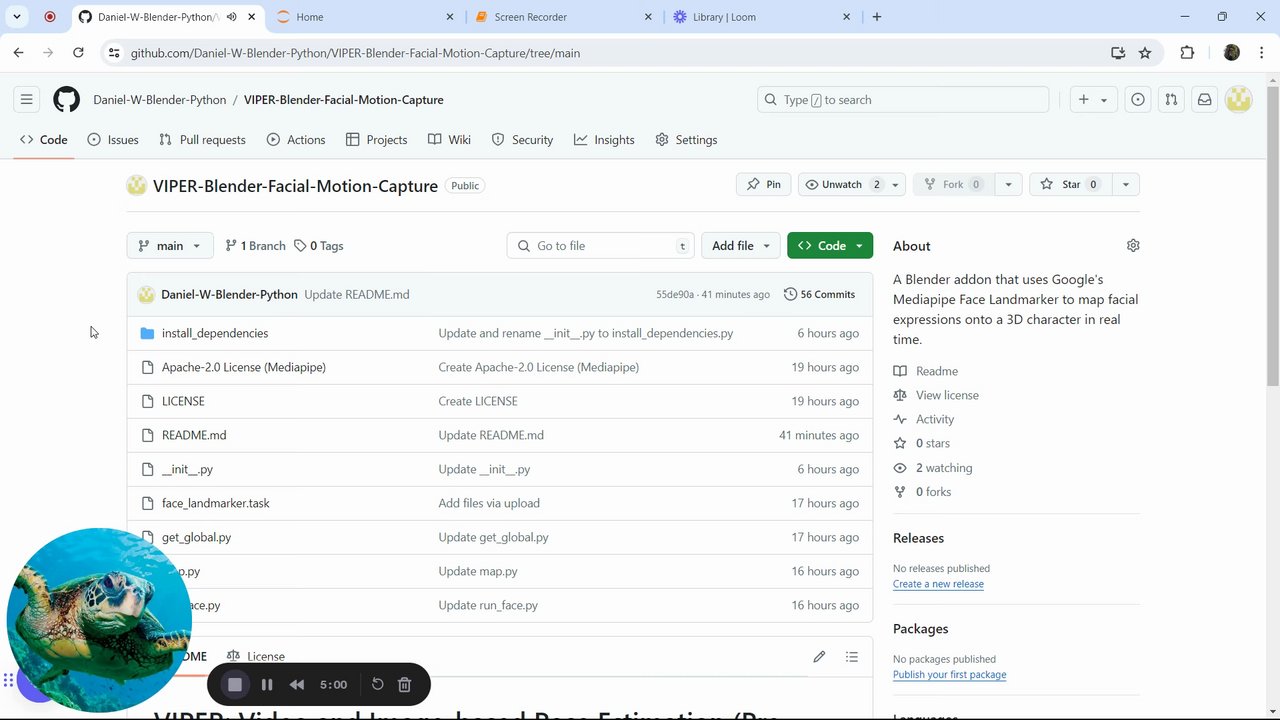Expand the Fork options dropdown arrow
The image size is (1280, 720).
point(1008,184)
